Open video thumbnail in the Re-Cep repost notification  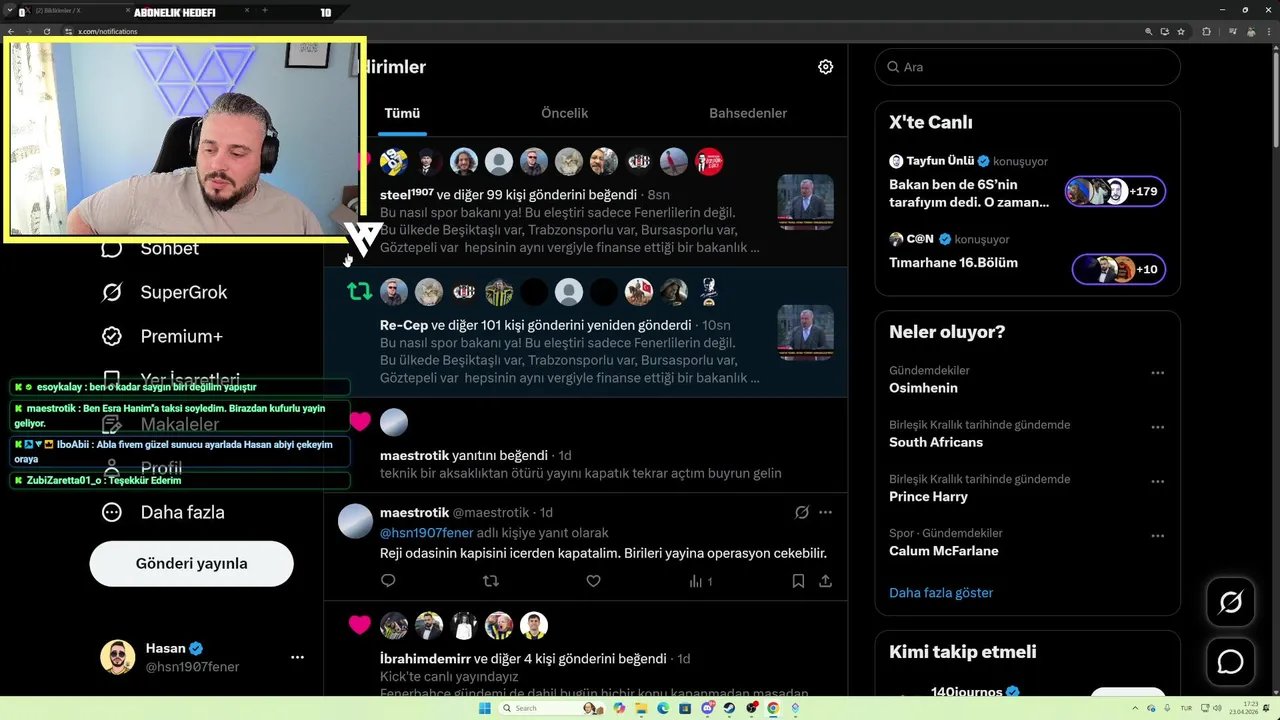805,333
